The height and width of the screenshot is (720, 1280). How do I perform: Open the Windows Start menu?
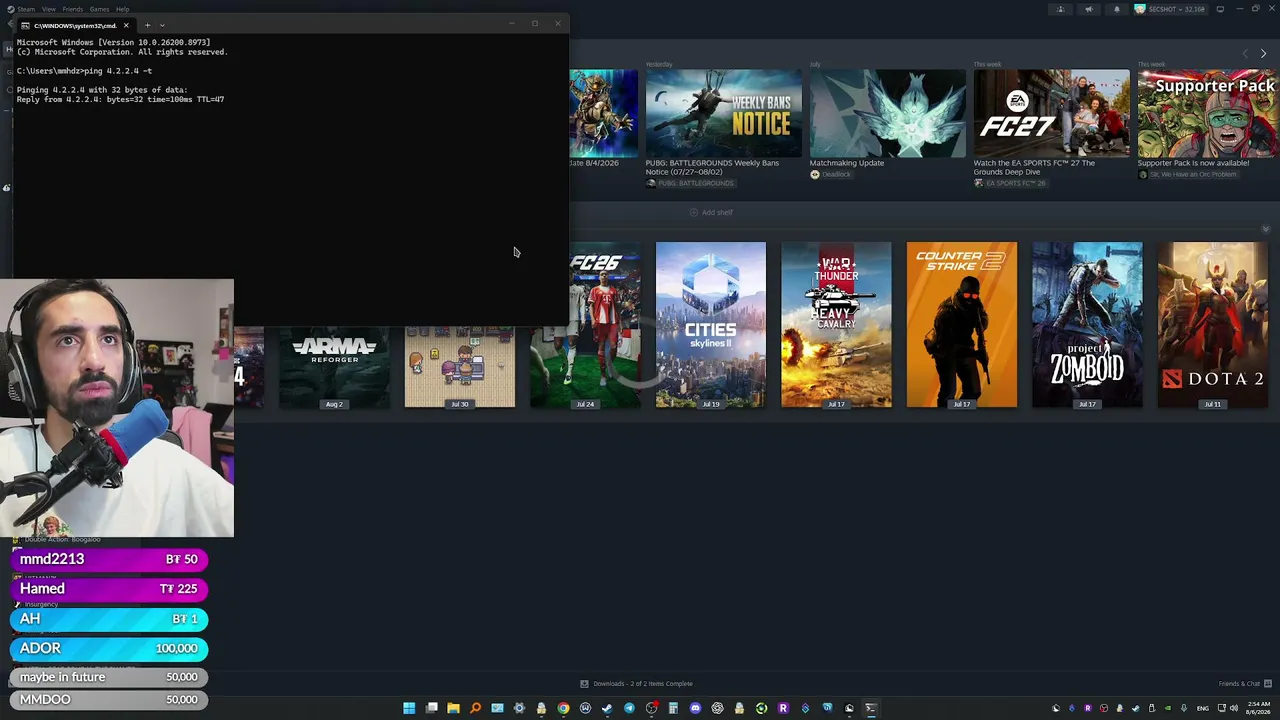click(x=409, y=708)
